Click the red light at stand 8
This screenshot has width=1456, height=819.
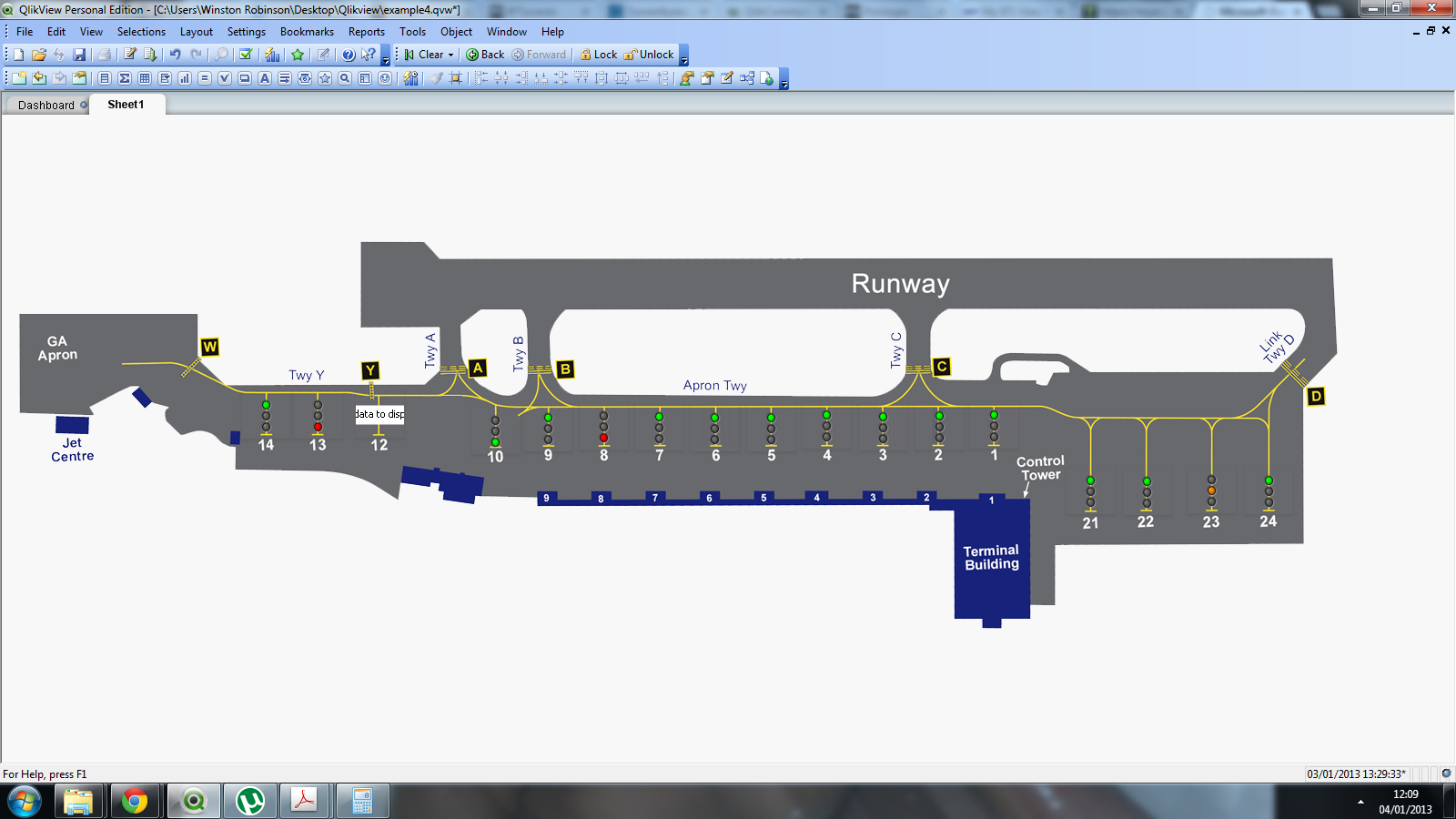click(603, 438)
